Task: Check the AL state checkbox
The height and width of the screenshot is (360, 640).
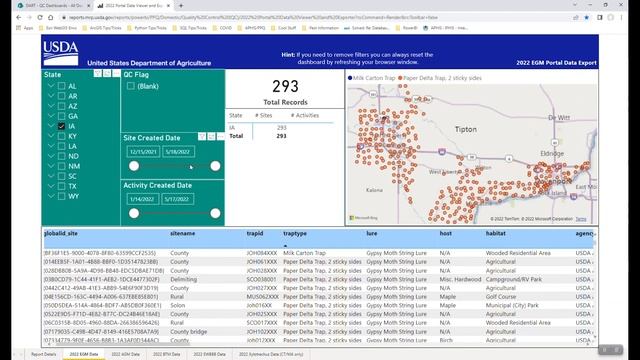Action: pos(61,86)
